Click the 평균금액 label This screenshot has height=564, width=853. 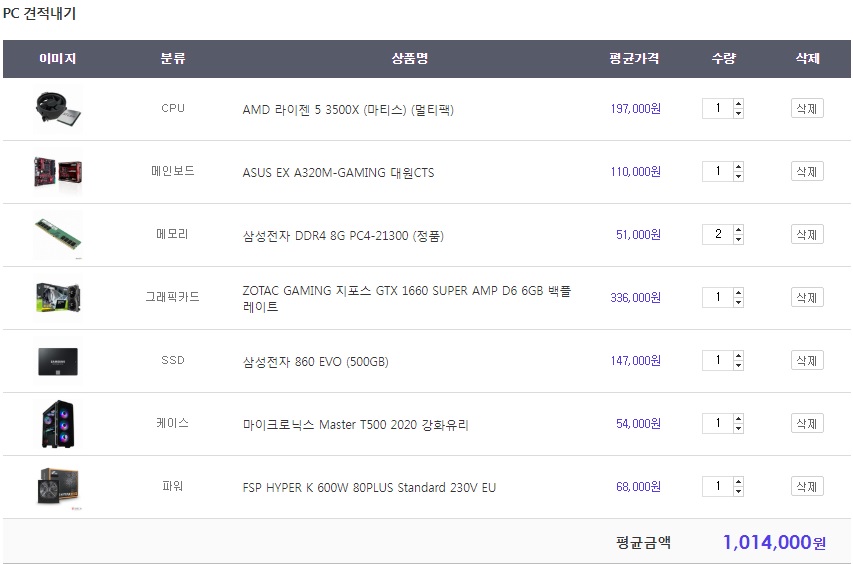pyautogui.click(x=644, y=542)
